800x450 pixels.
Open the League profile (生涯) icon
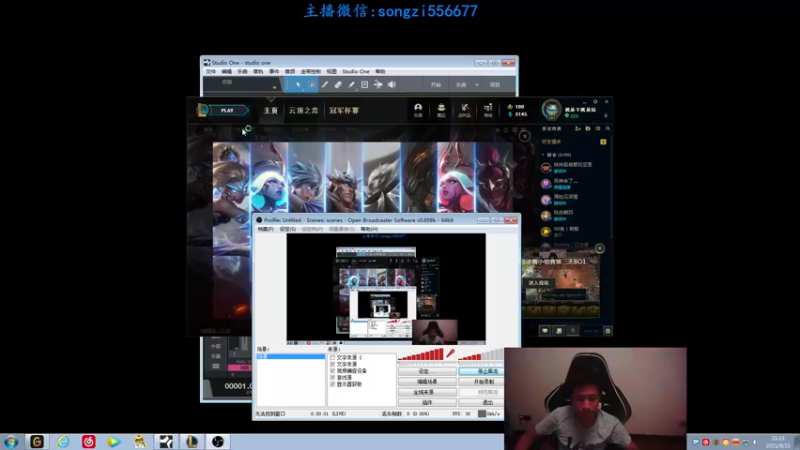pos(418,110)
